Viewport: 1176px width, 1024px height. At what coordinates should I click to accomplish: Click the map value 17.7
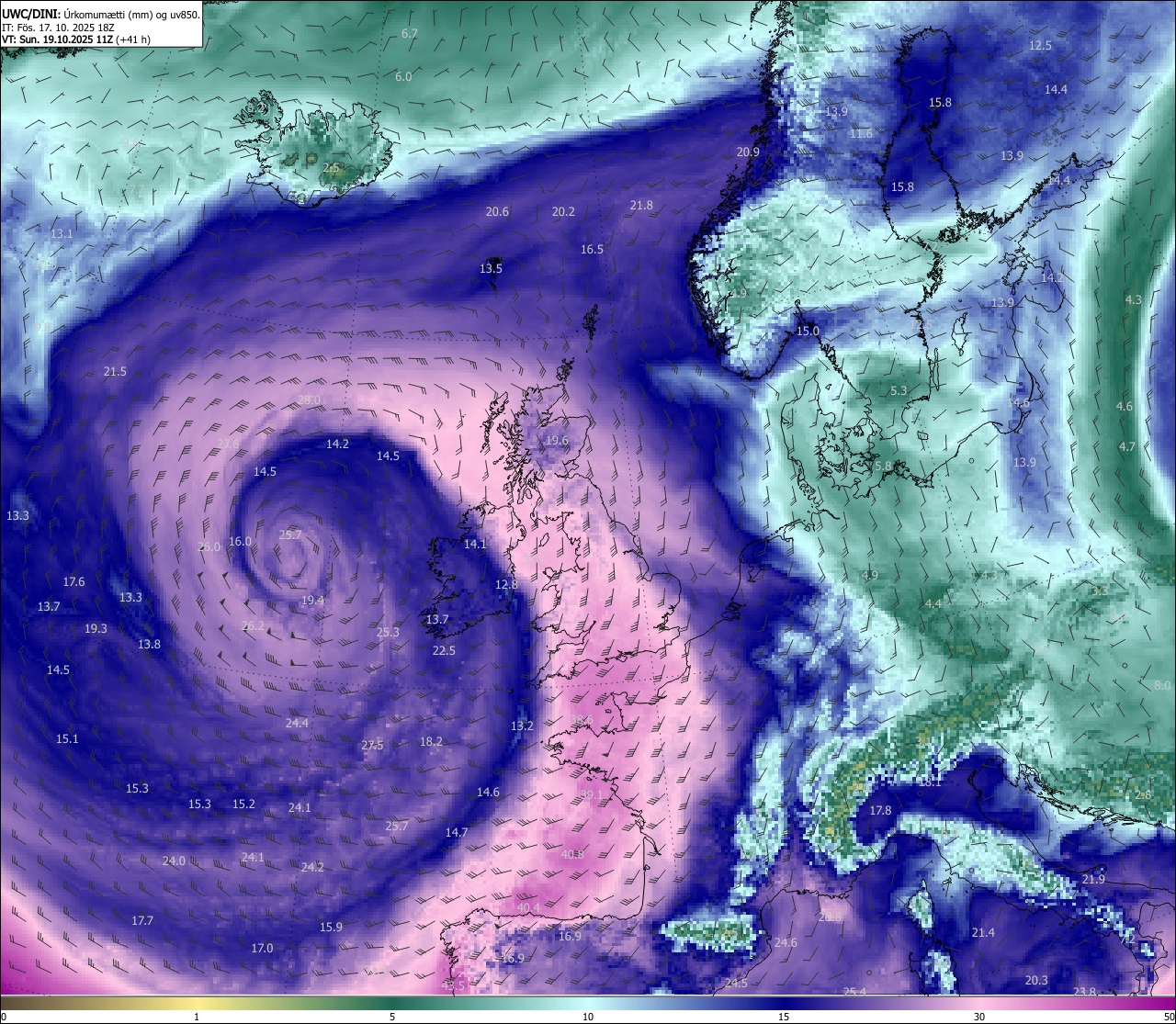(142, 920)
